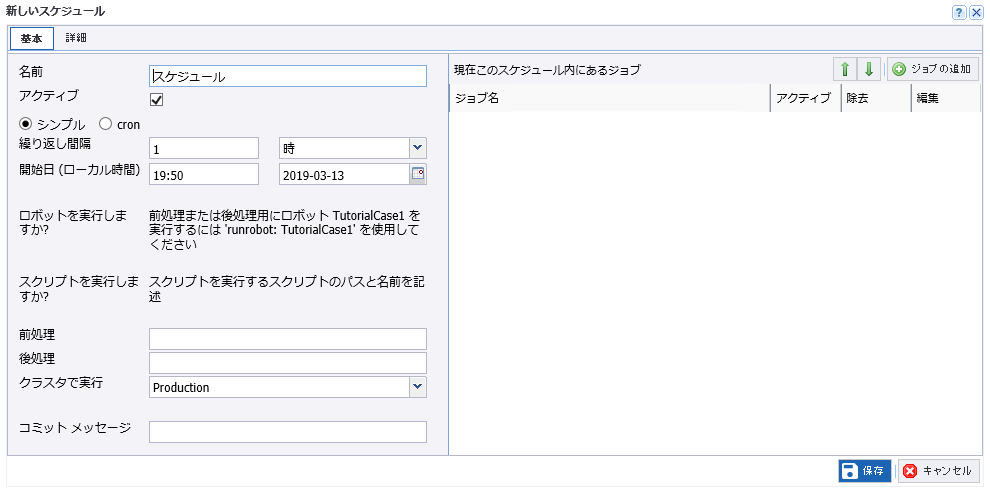
Task: Click the 新しいスケジュール dialog title
Action: pyautogui.click(x=56, y=11)
